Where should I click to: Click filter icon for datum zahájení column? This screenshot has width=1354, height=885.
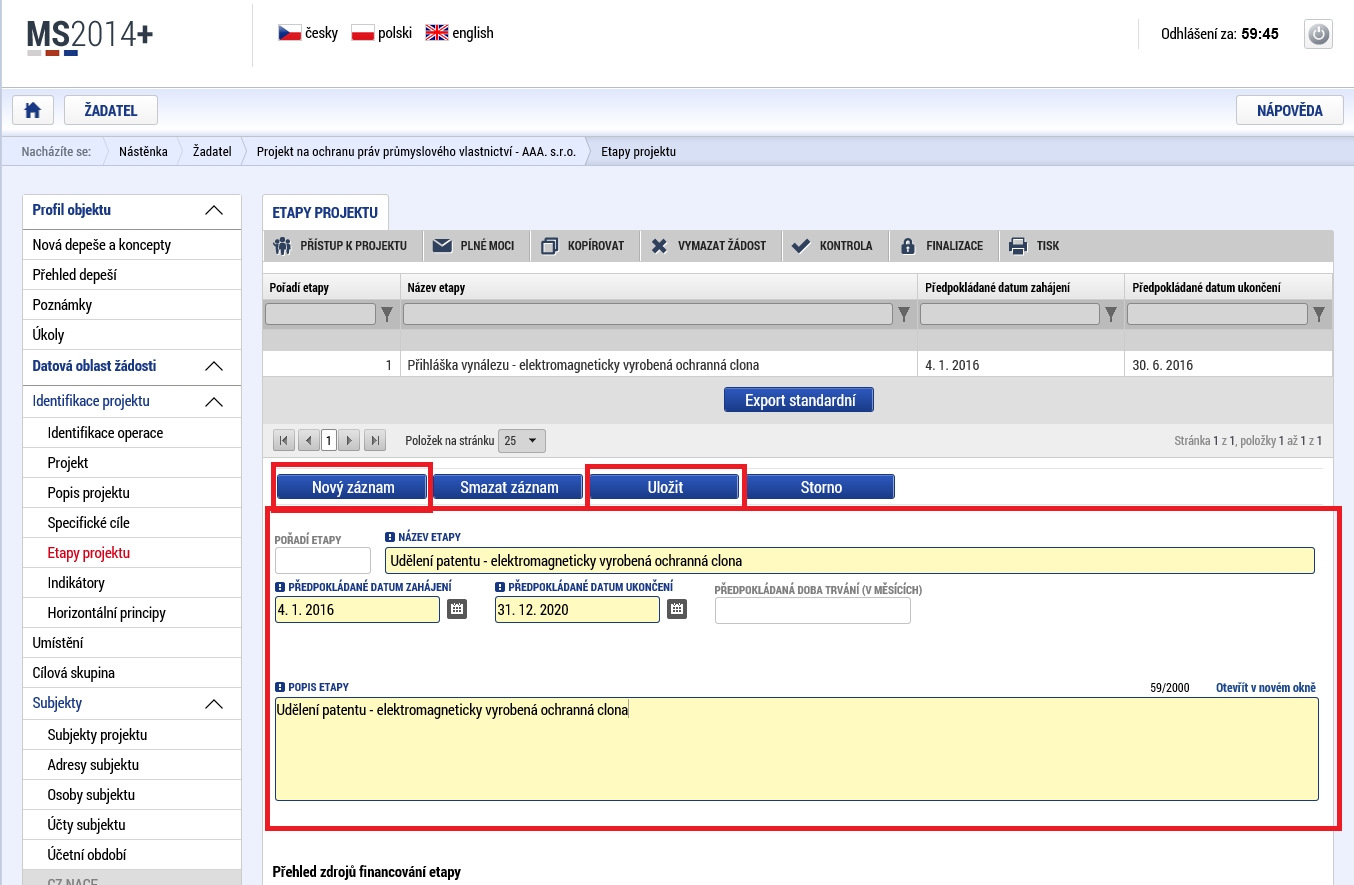point(1111,314)
